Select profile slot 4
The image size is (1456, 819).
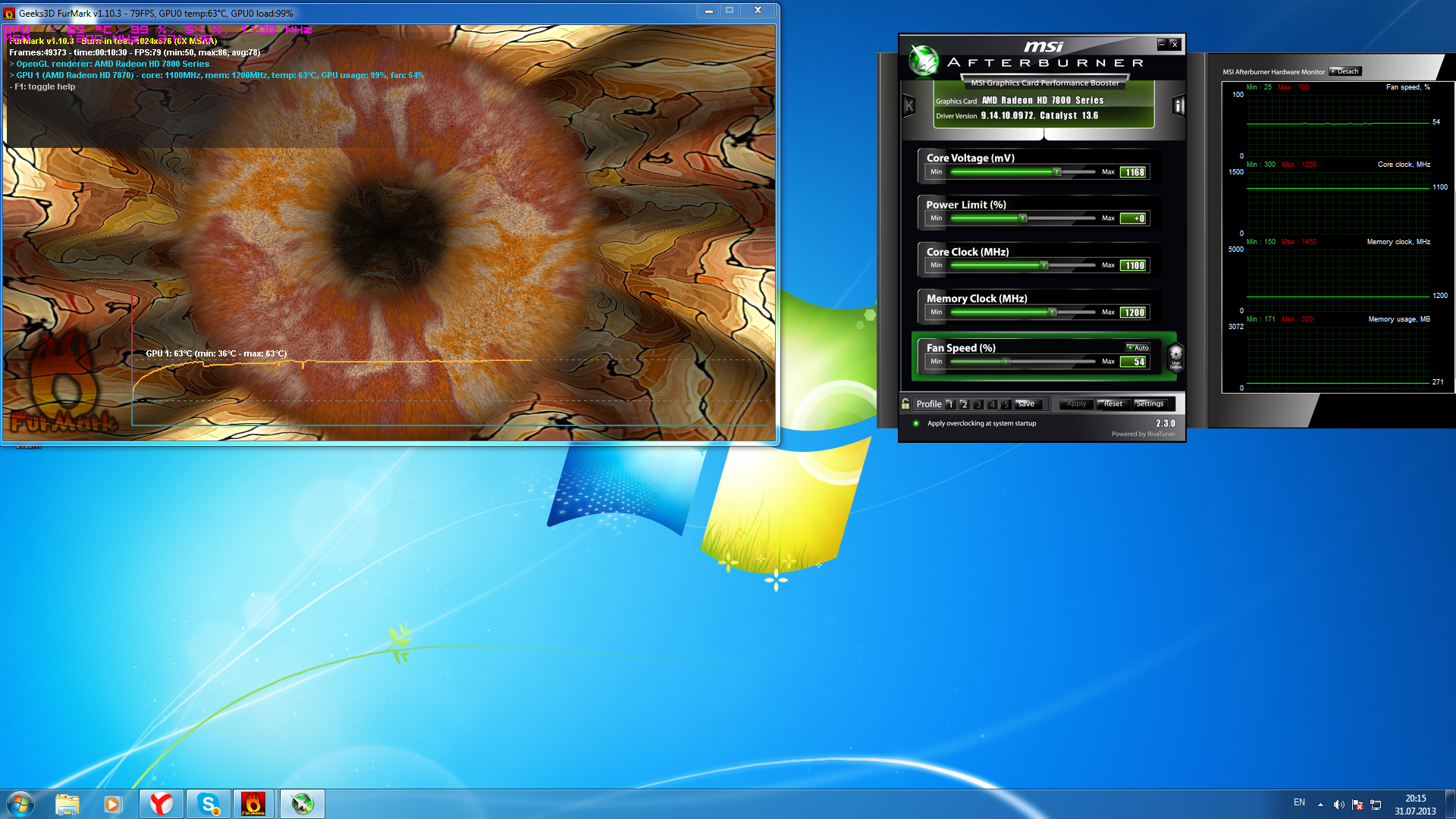tap(992, 404)
